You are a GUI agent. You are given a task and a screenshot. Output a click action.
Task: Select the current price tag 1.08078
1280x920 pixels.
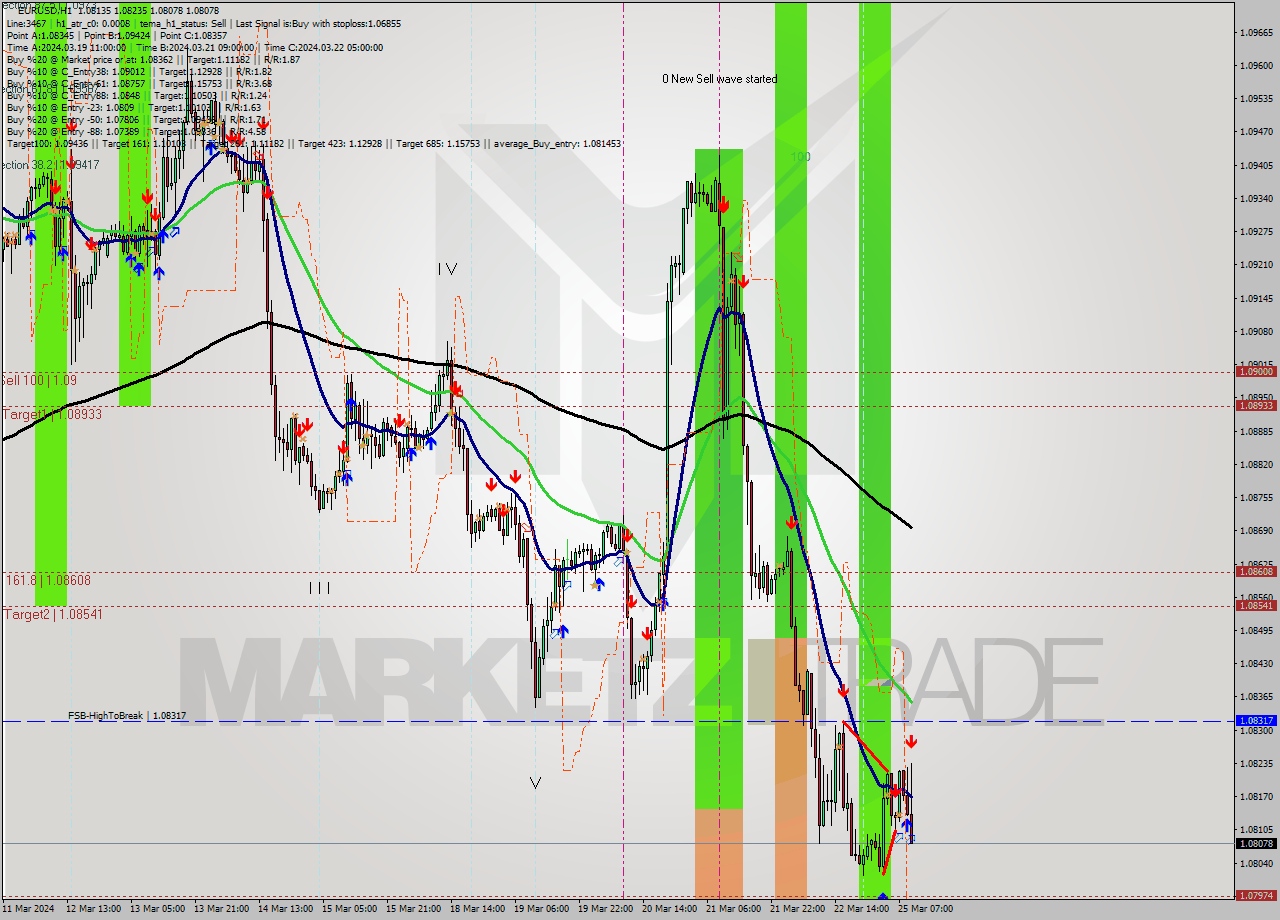pyautogui.click(x=1255, y=843)
